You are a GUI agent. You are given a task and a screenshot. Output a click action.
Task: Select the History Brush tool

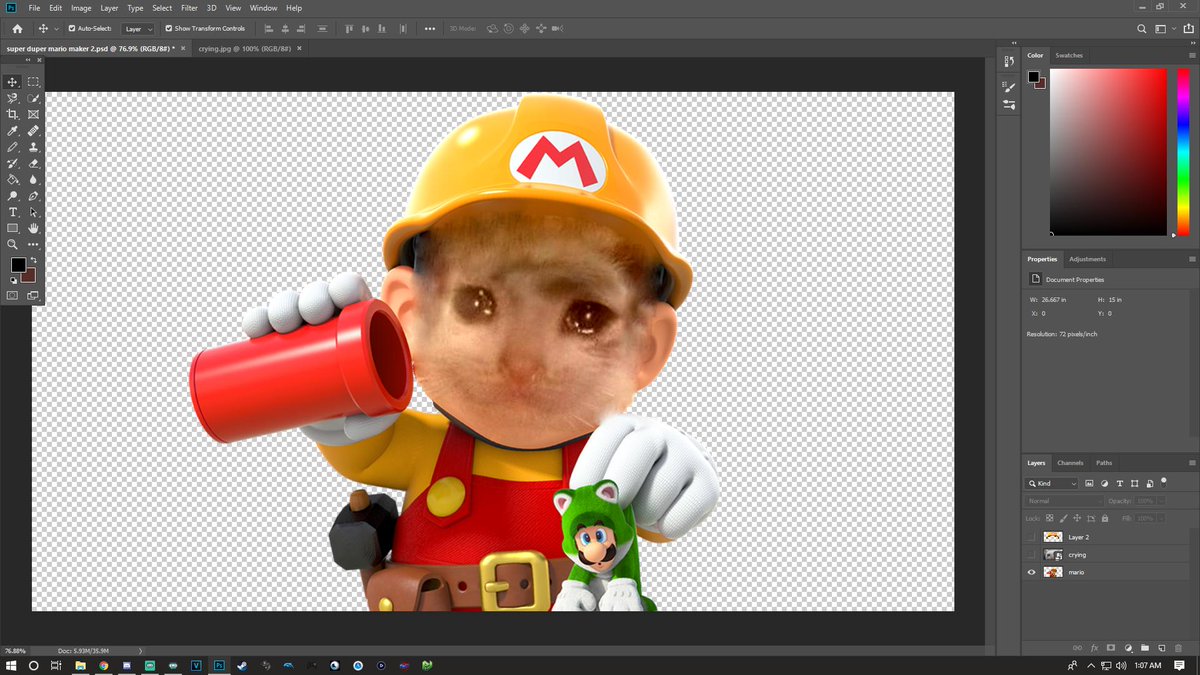[13, 163]
